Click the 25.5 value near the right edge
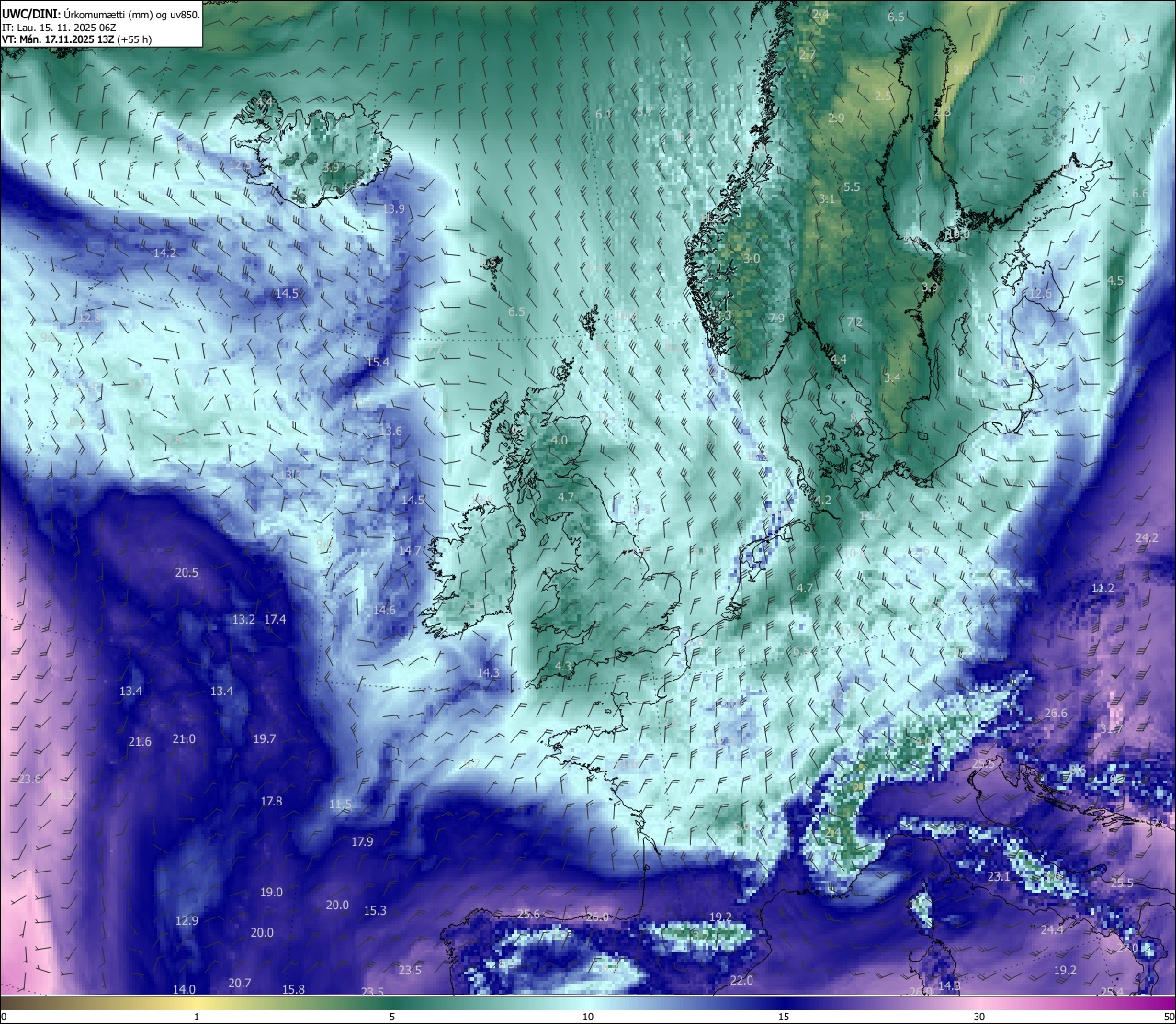Image resolution: width=1176 pixels, height=1024 pixels. [1122, 883]
